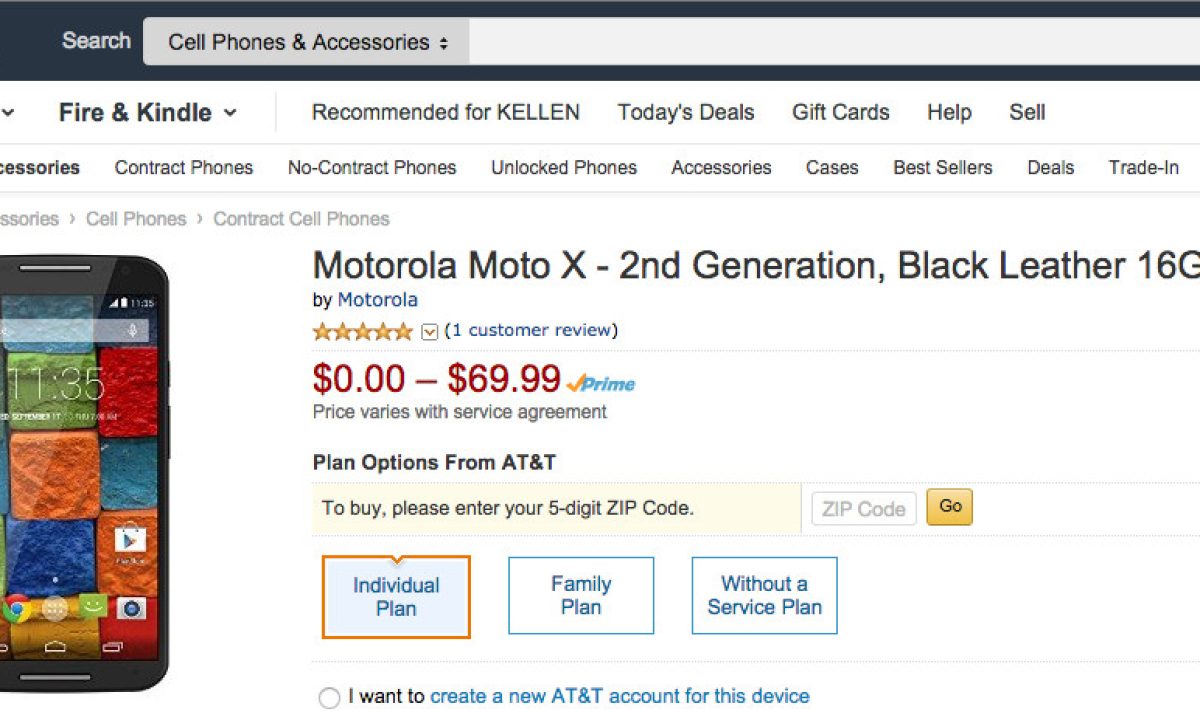This screenshot has height=720, width=1200.
Task: Open the Gift Cards page
Action: tap(841, 112)
